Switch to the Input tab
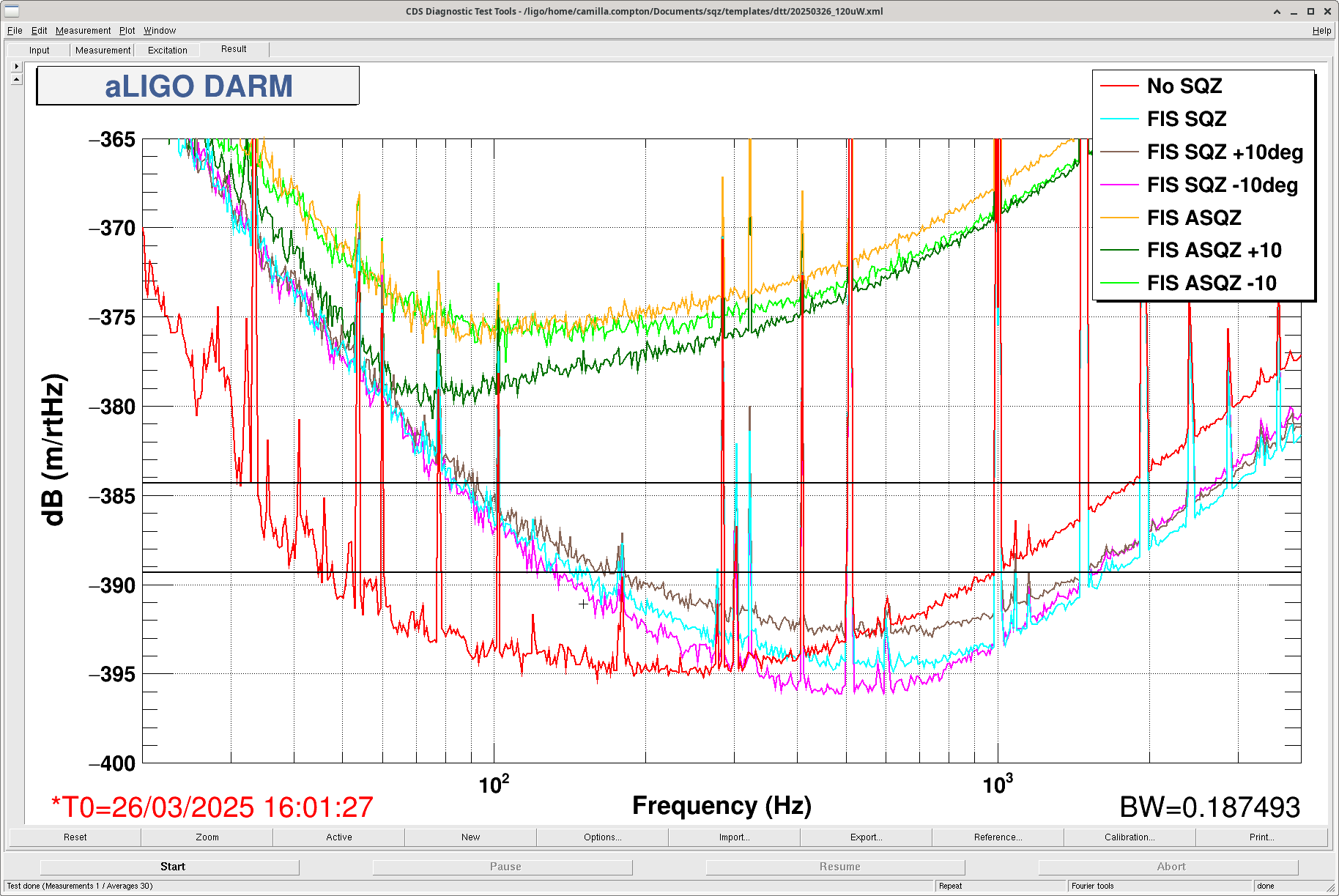 (40, 50)
